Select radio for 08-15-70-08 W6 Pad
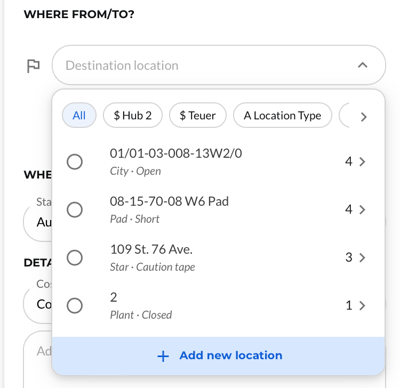Image resolution: width=400 pixels, height=388 pixels. coord(75,210)
